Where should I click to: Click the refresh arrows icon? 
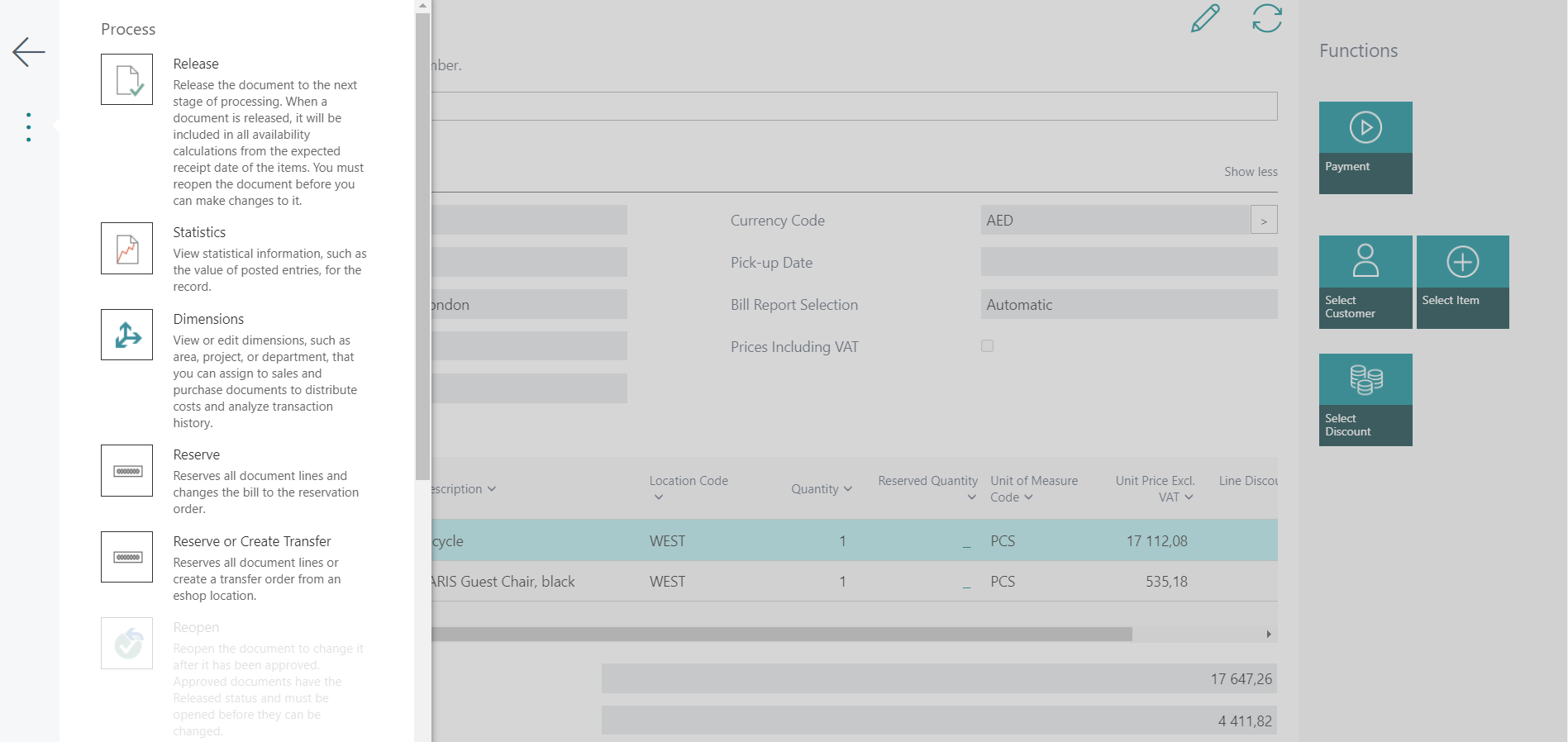(1267, 18)
